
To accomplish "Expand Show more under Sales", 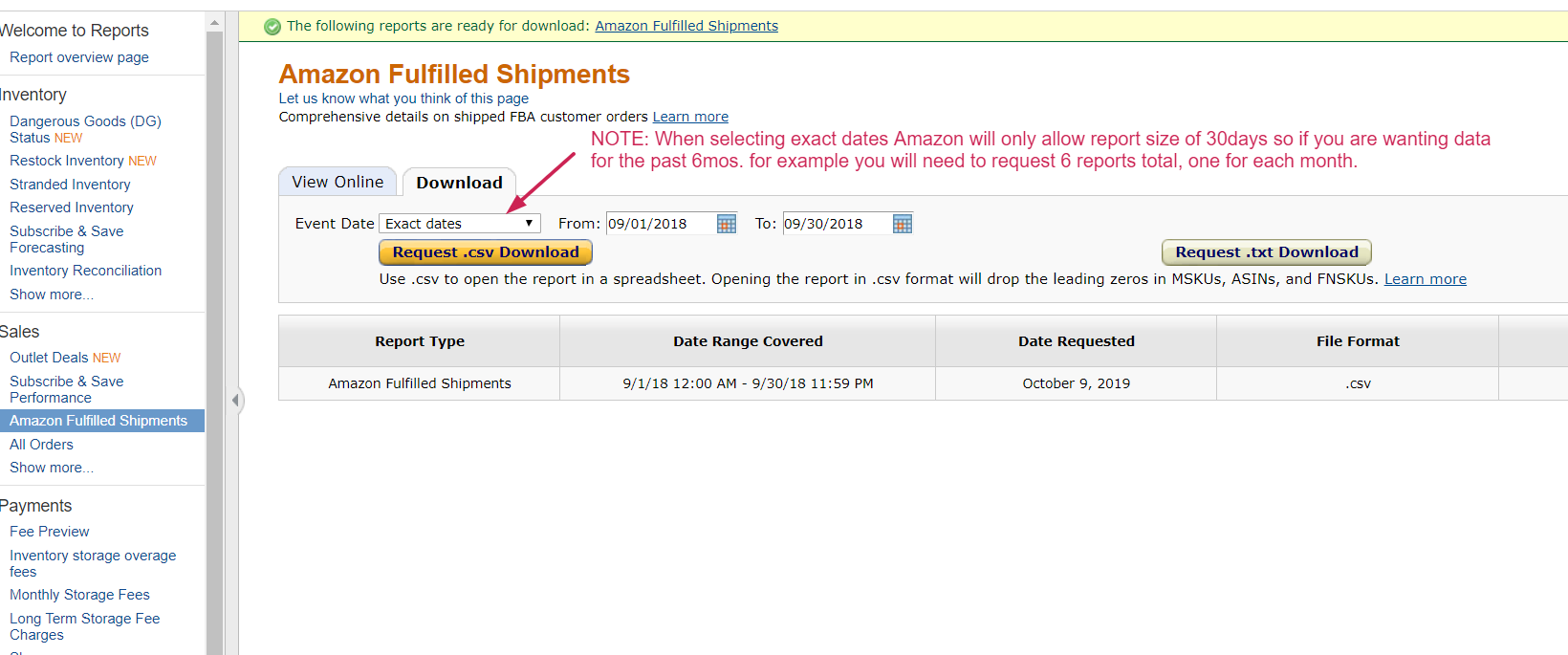I will 52,468.
